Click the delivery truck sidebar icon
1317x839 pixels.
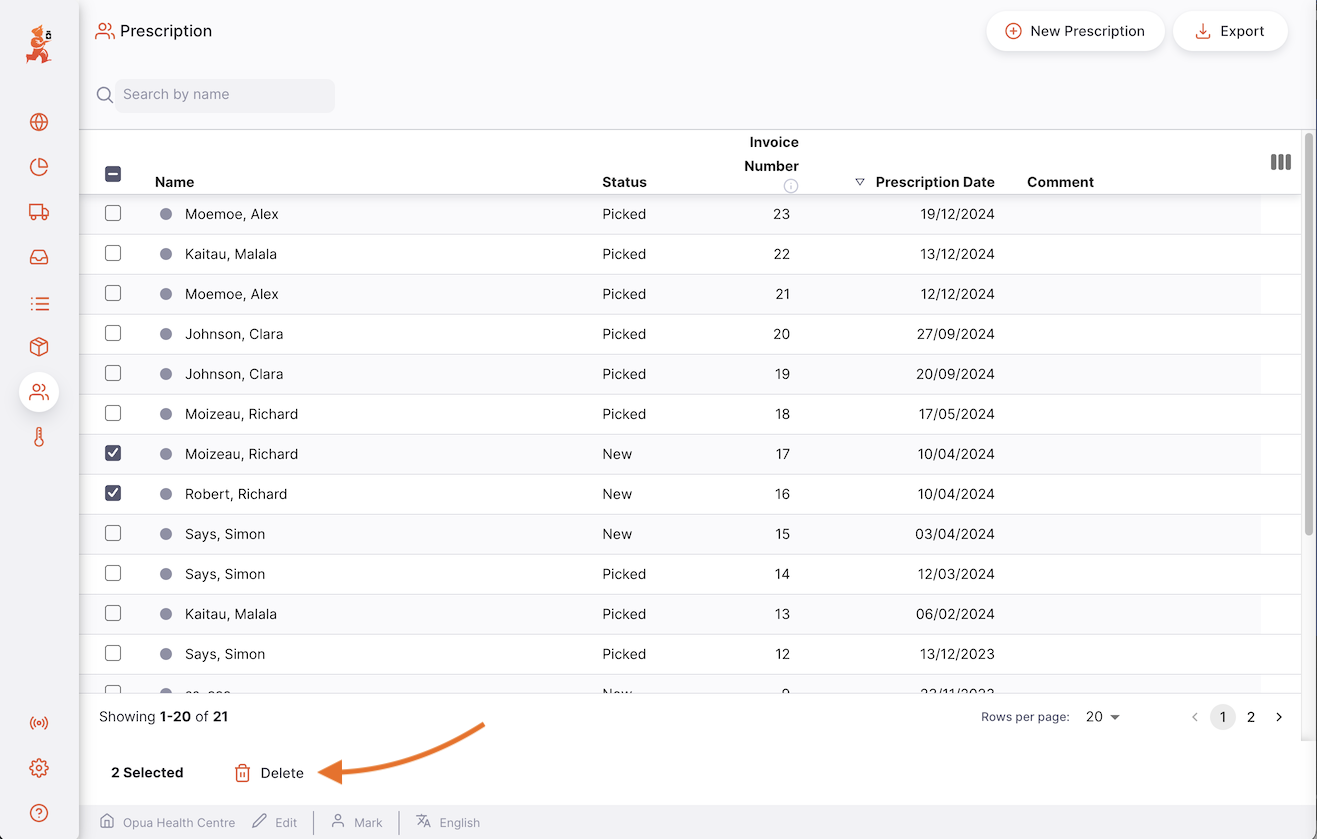click(39, 212)
